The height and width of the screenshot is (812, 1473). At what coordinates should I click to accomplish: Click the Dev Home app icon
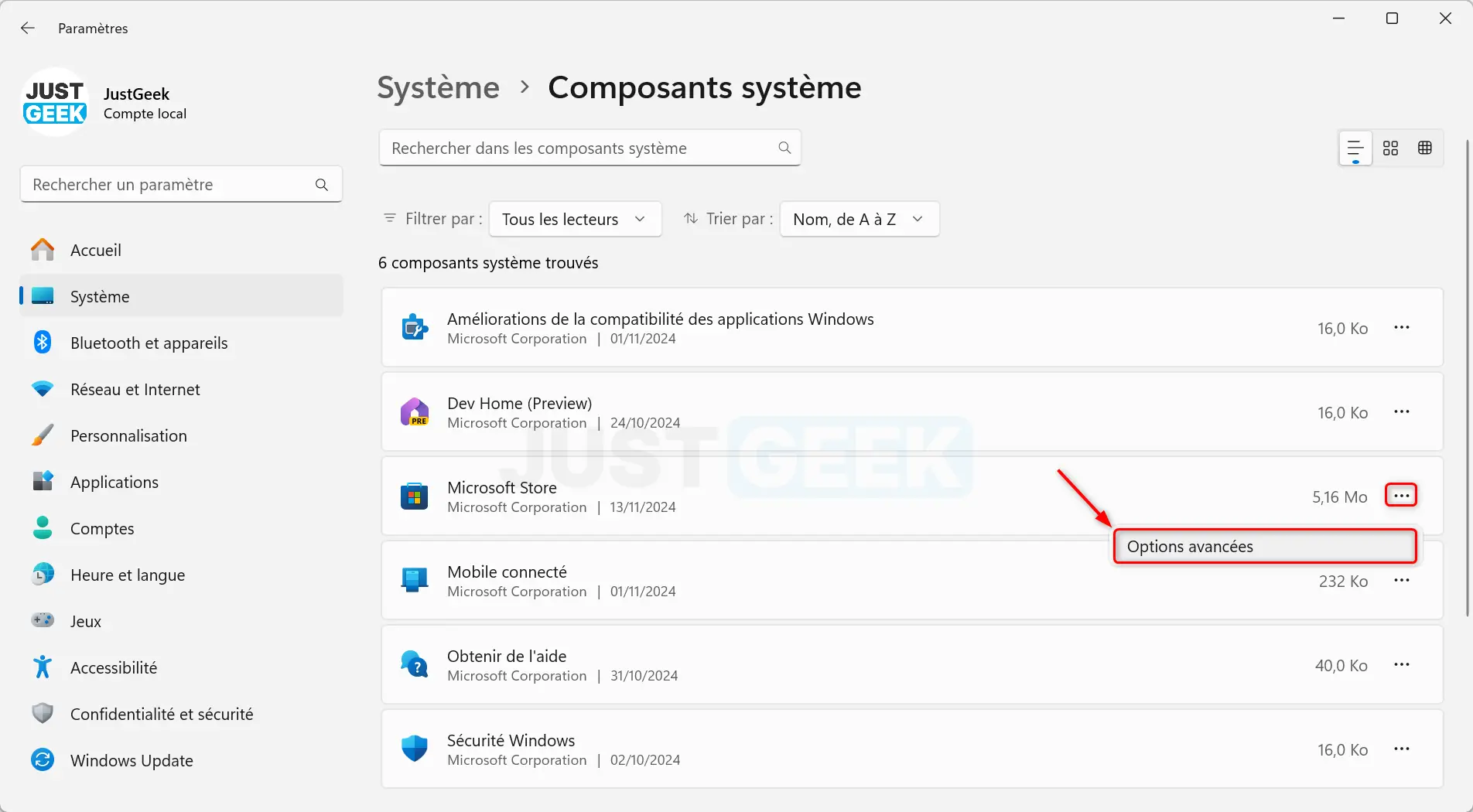point(415,412)
